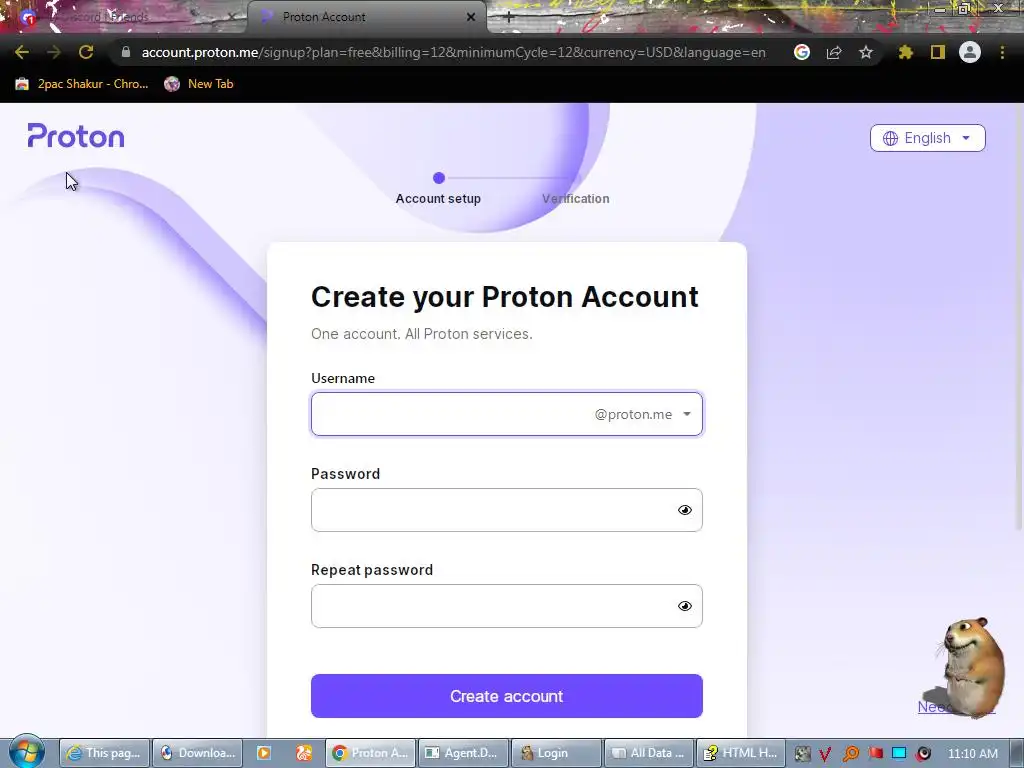
Task: Click the 11:10 AM taskbar clock
Action: click(972, 754)
